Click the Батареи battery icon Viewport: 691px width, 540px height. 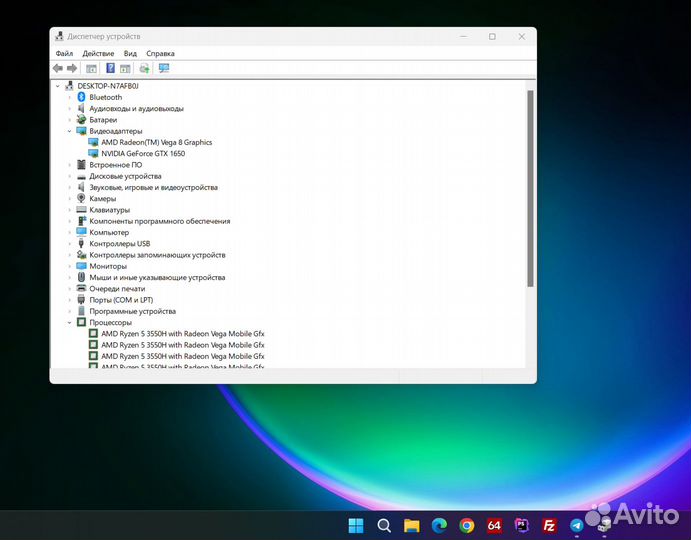(81, 119)
